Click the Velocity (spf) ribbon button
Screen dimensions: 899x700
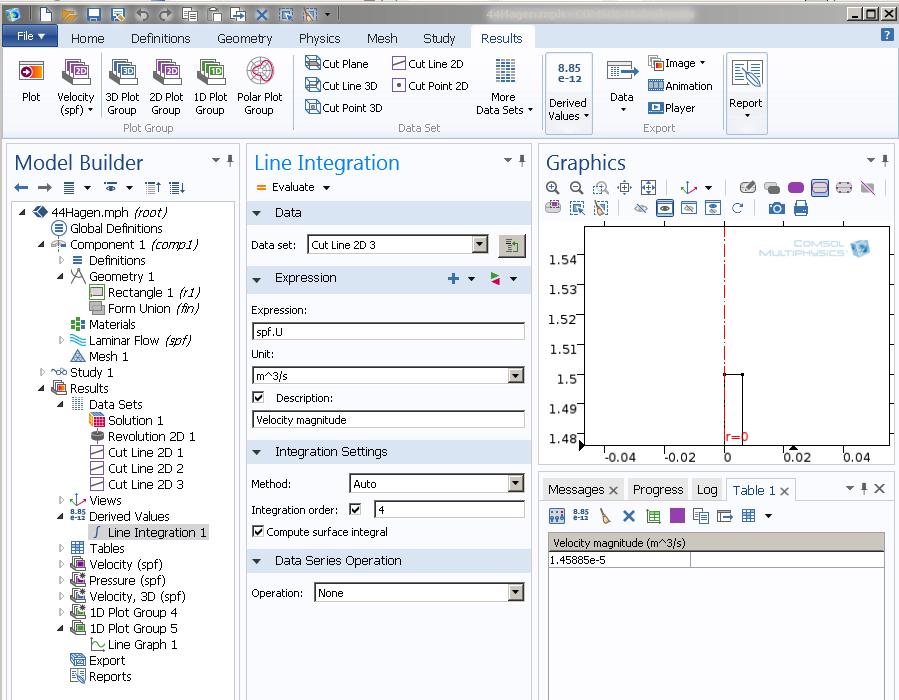(x=75, y=87)
